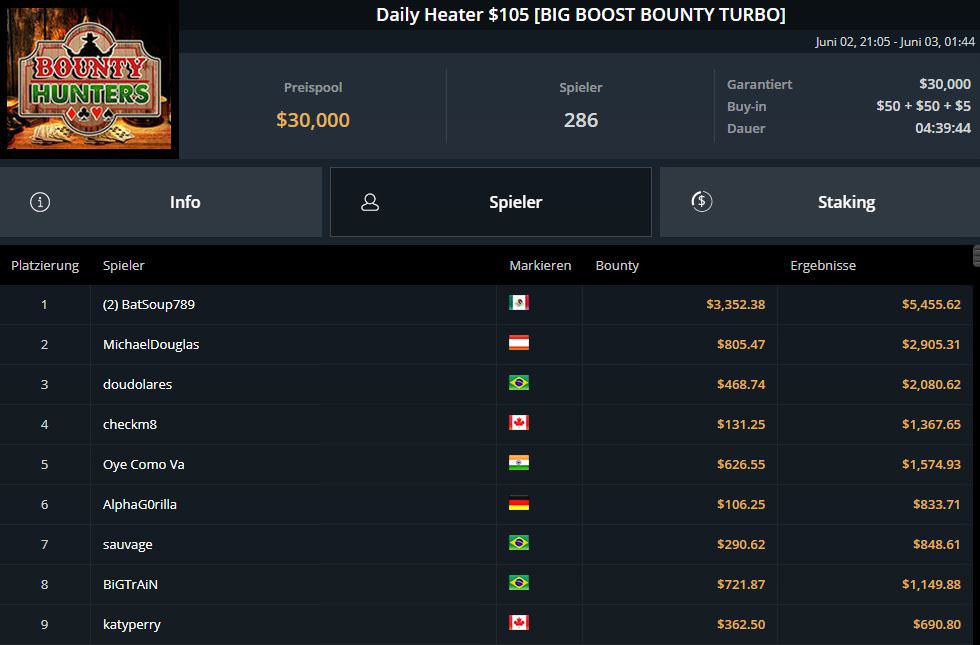Image resolution: width=980 pixels, height=645 pixels.
Task: Click the dollar coin Staking icon
Action: 701,201
